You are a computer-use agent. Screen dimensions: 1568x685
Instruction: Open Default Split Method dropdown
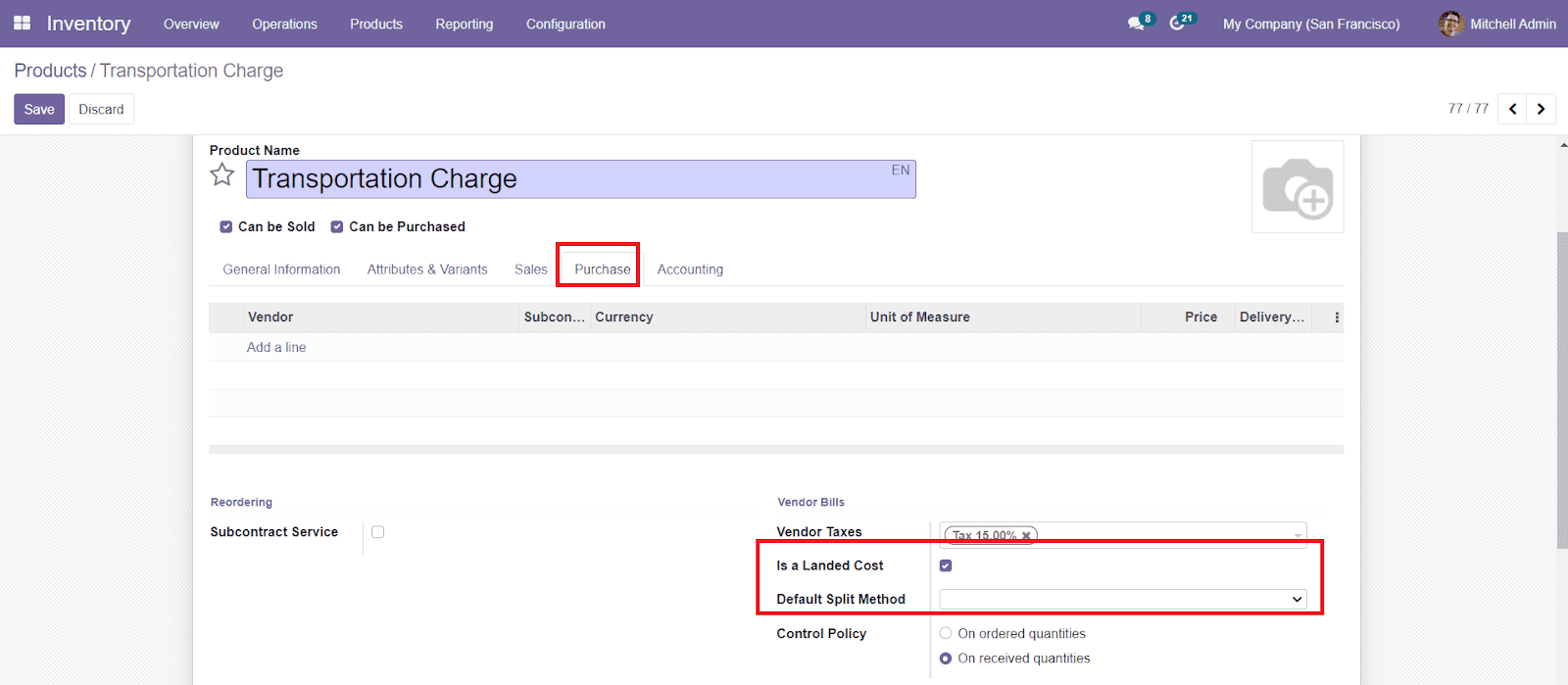click(x=1123, y=599)
